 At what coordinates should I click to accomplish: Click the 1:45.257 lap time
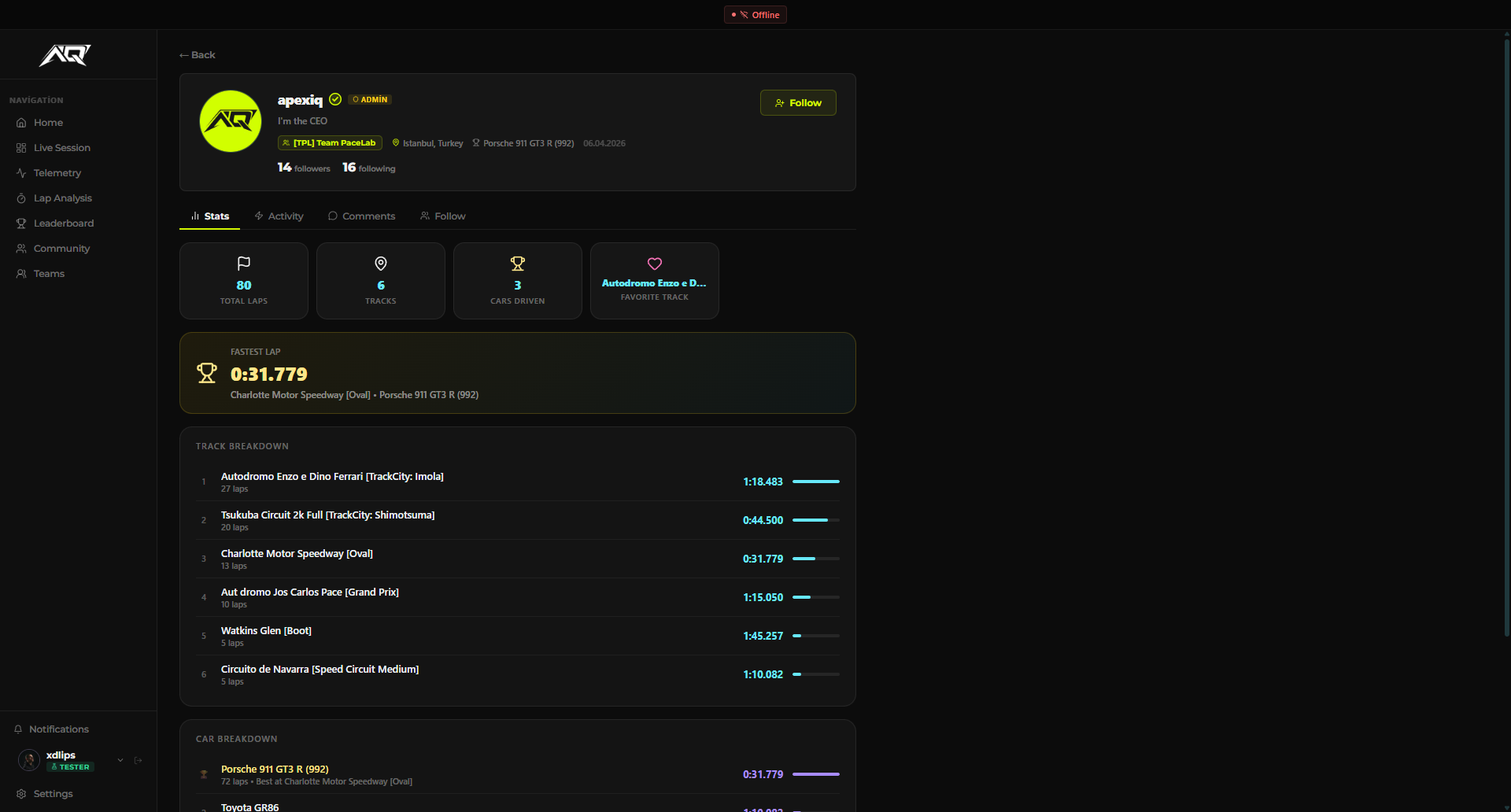pos(763,636)
